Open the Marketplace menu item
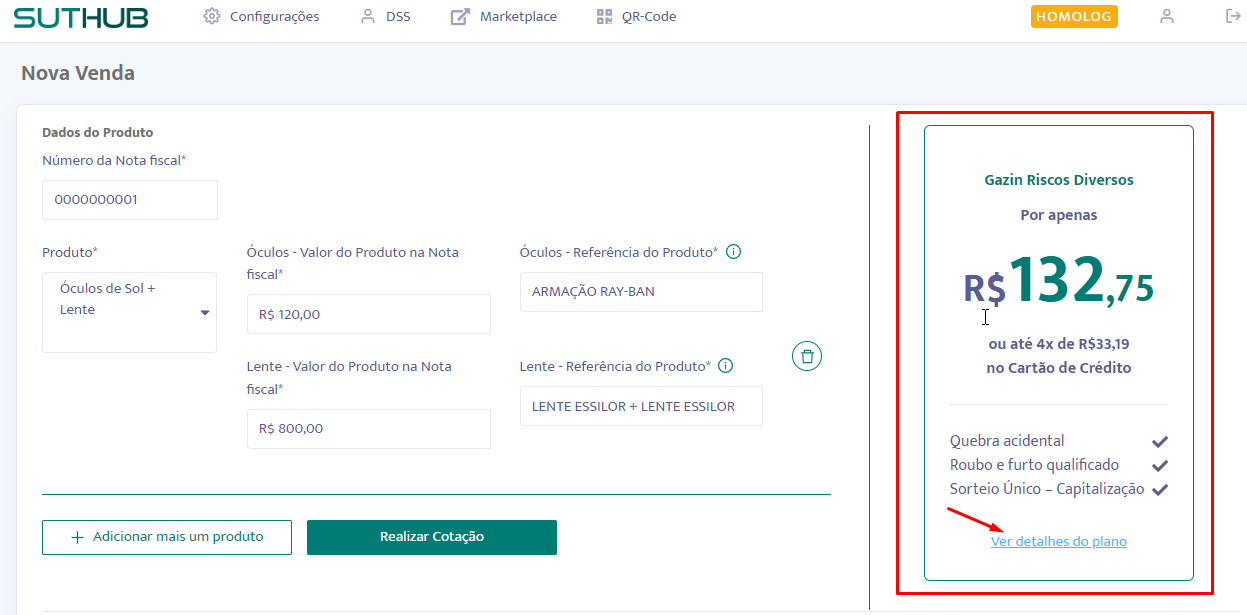The width and height of the screenshot is (1247, 615). 504,16
